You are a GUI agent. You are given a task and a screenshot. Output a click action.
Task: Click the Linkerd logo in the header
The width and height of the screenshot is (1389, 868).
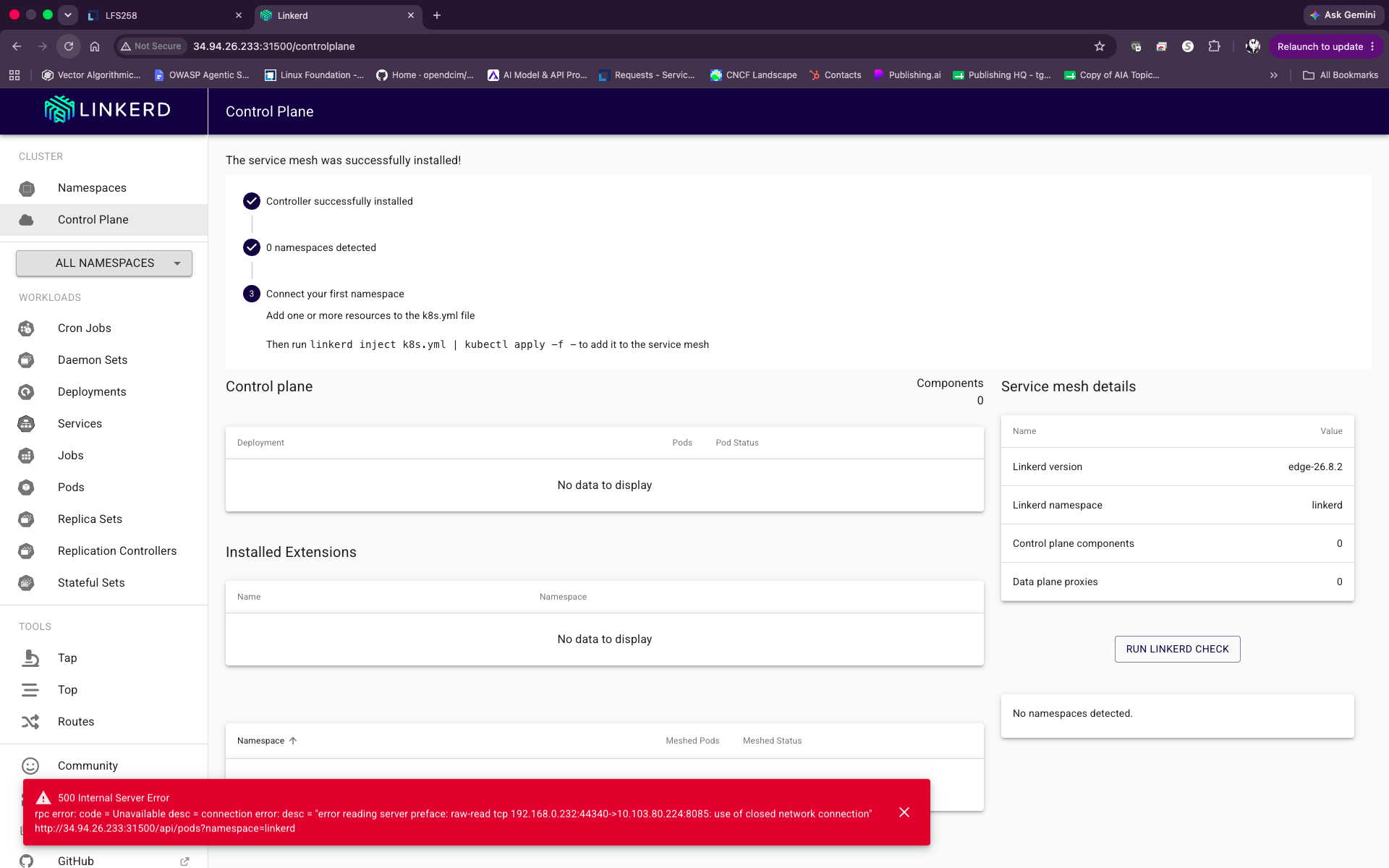pos(107,110)
